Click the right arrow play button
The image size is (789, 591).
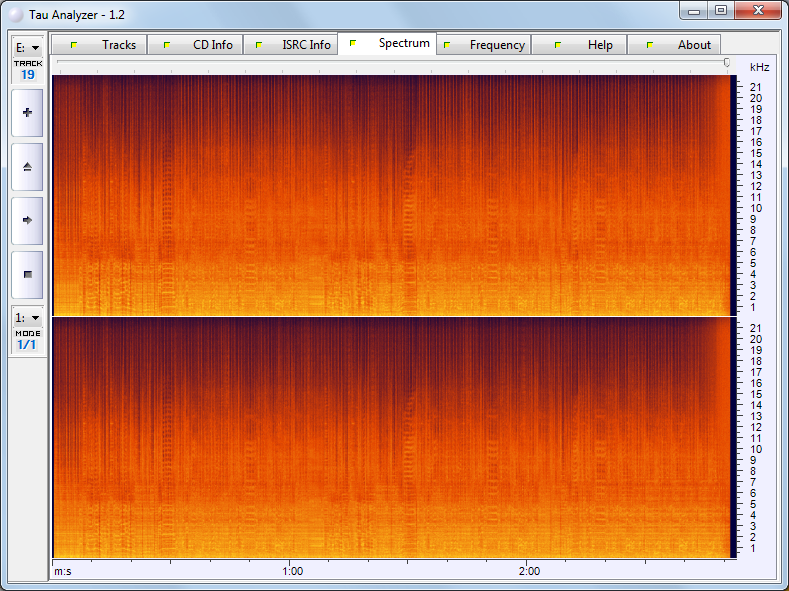pyautogui.click(x=27, y=219)
